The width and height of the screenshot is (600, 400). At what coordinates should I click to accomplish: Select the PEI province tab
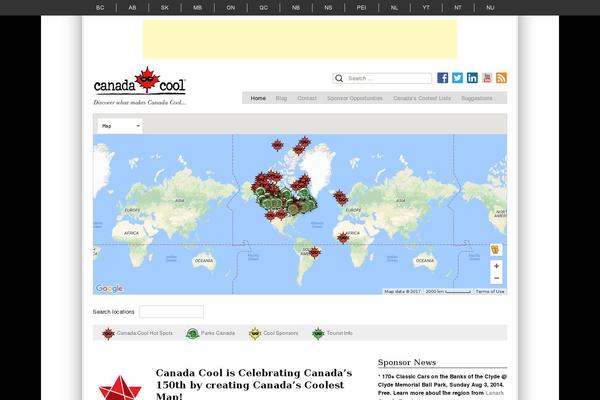361,8
